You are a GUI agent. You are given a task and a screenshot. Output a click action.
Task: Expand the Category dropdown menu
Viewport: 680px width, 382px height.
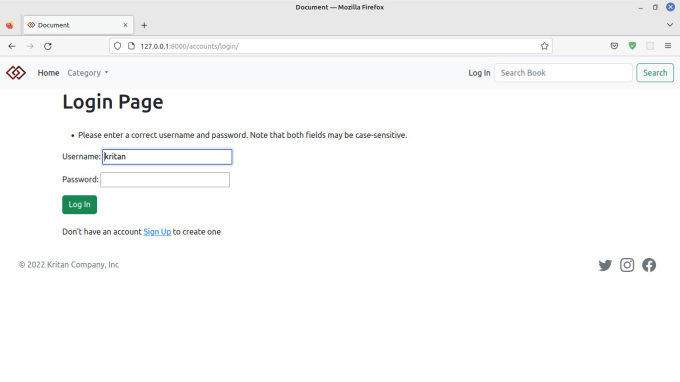pos(88,73)
